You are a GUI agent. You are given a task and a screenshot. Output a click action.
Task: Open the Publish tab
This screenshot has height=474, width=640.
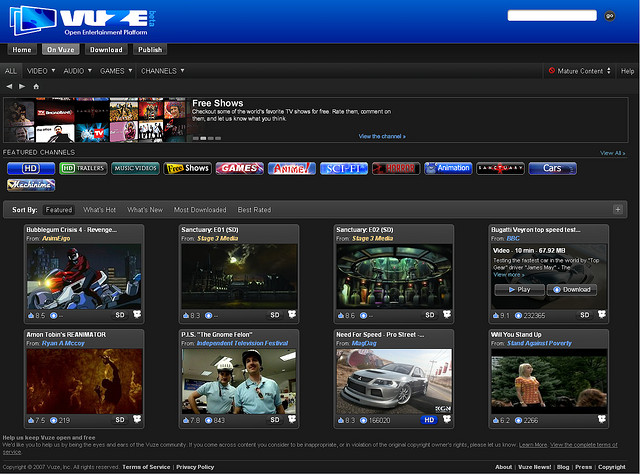point(150,50)
